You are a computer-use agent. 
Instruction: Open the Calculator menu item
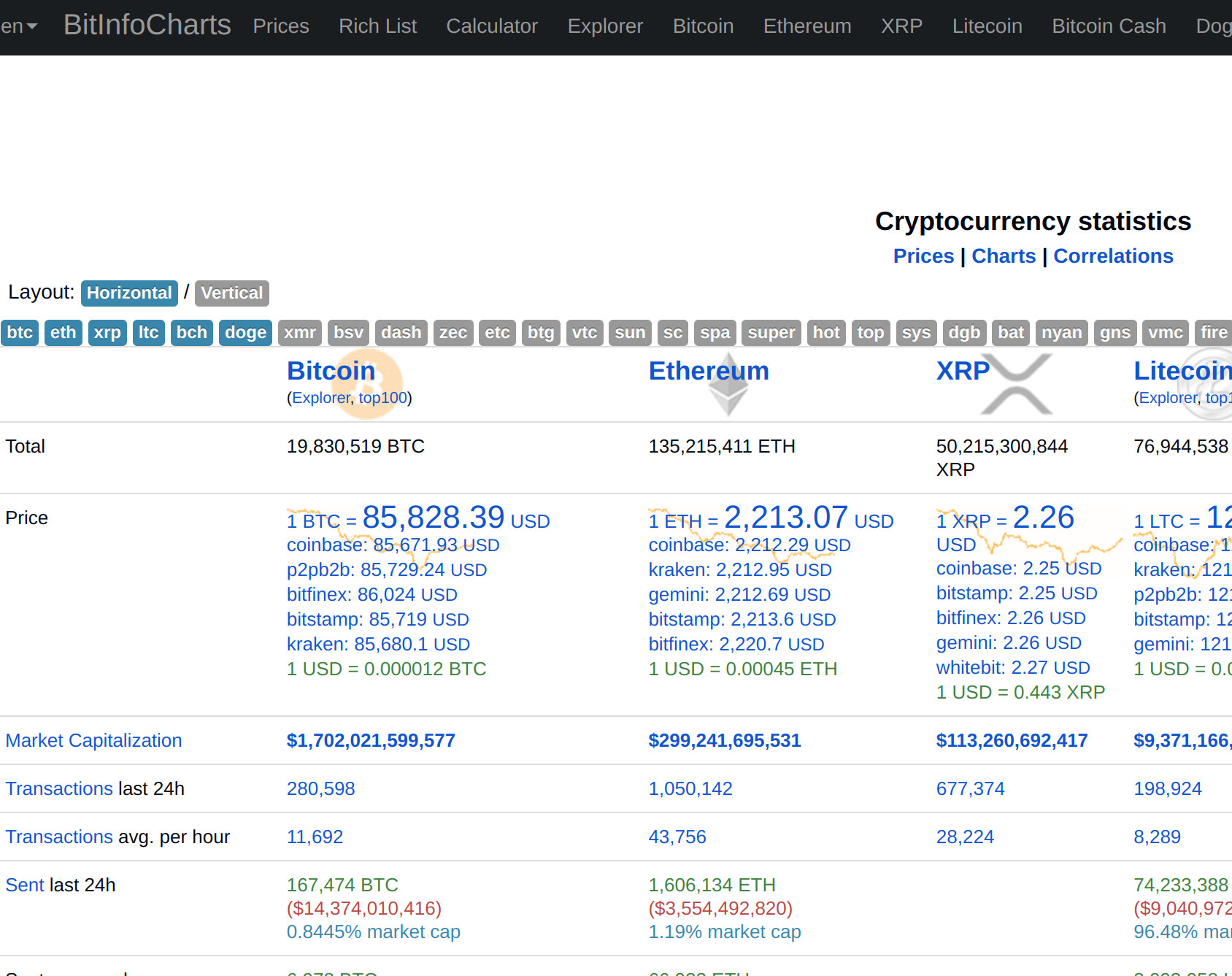(x=492, y=26)
